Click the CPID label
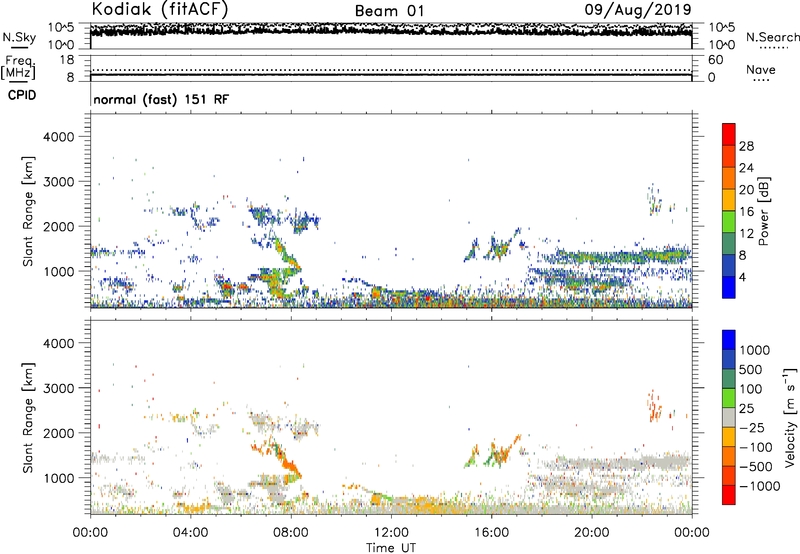The image size is (800, 554). (x=22, y=95)
